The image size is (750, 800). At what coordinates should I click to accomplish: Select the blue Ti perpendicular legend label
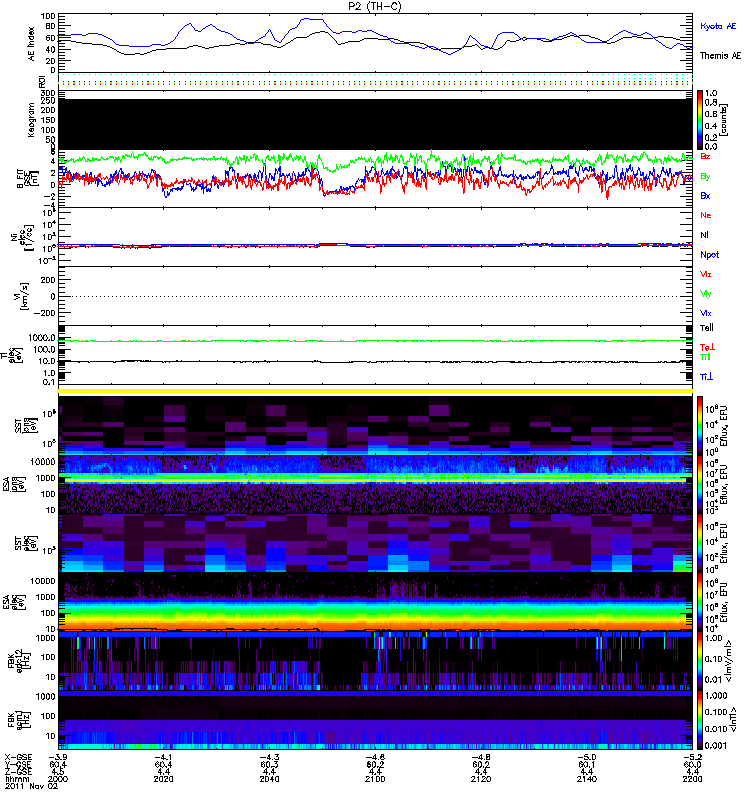pos(706,377)
